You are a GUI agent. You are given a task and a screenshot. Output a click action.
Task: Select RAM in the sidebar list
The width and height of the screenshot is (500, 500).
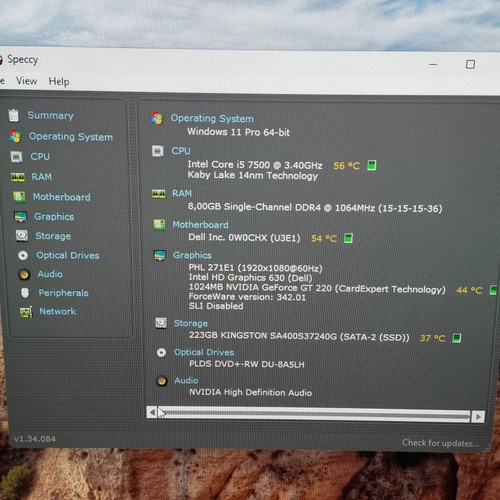click(42, 177)
